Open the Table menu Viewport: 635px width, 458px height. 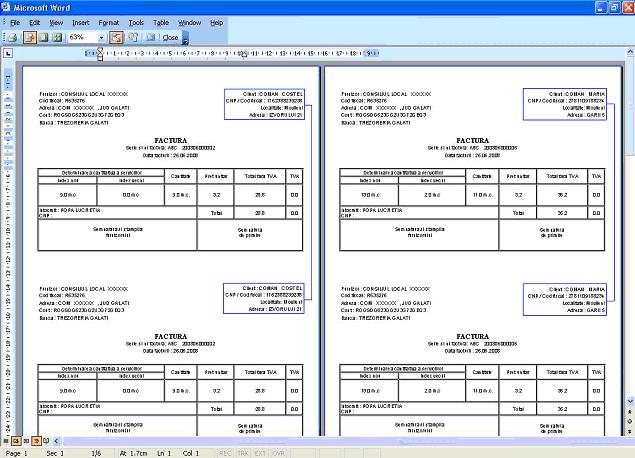[160, 21]
